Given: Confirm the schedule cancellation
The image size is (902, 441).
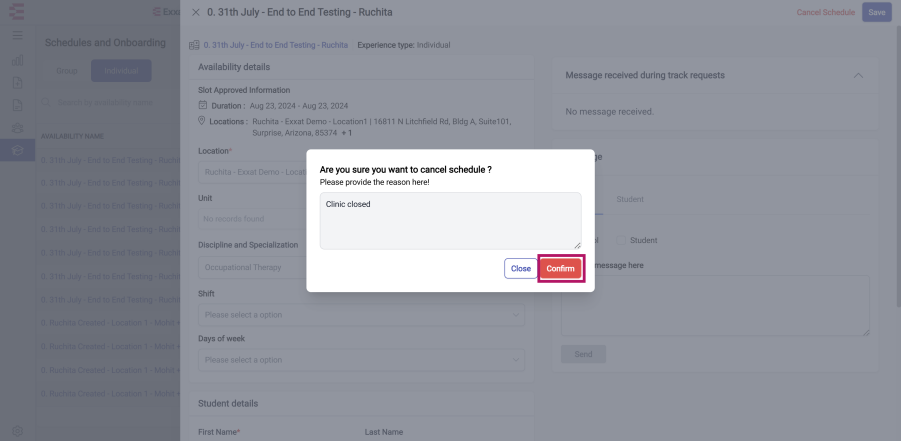Looking at the screenshot, I should (560, 269).
